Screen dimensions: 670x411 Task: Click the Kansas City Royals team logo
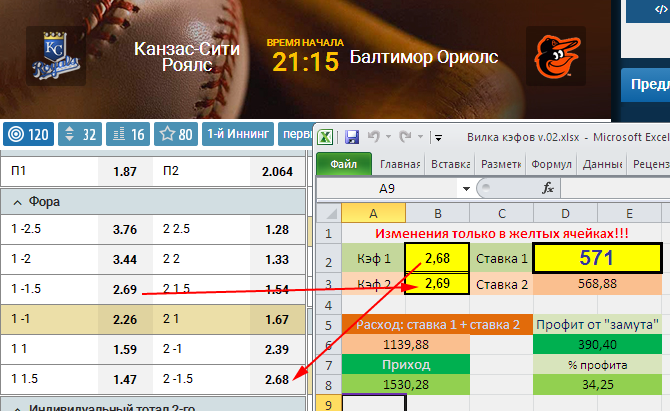56,56
